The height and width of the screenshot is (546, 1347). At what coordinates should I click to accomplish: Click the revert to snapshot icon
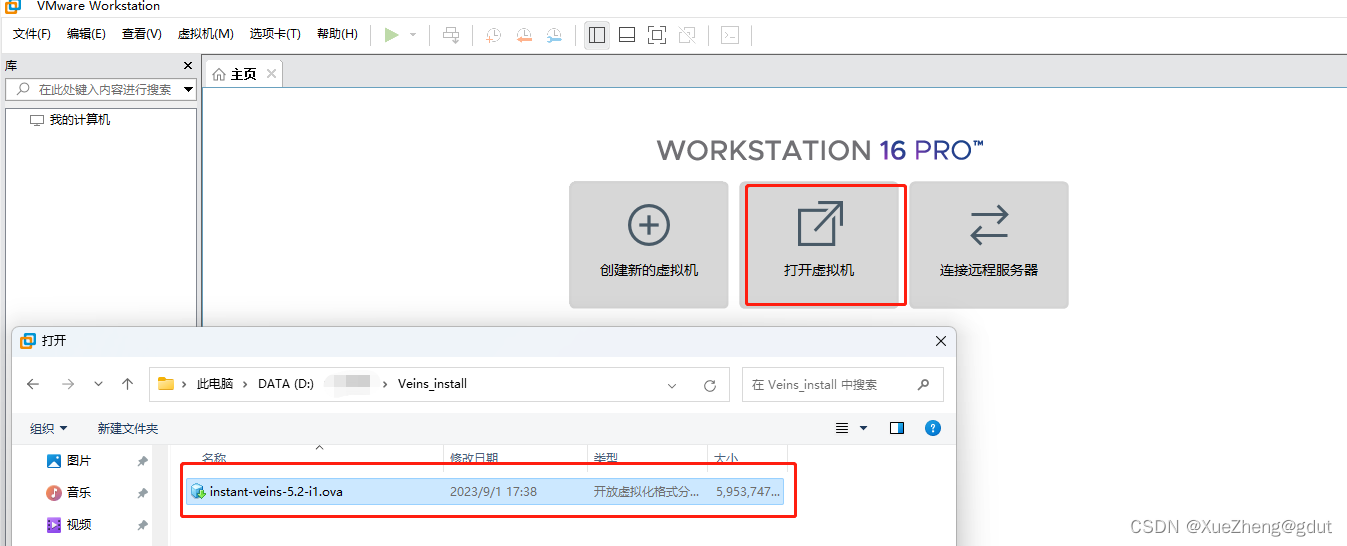pos(524,35)
